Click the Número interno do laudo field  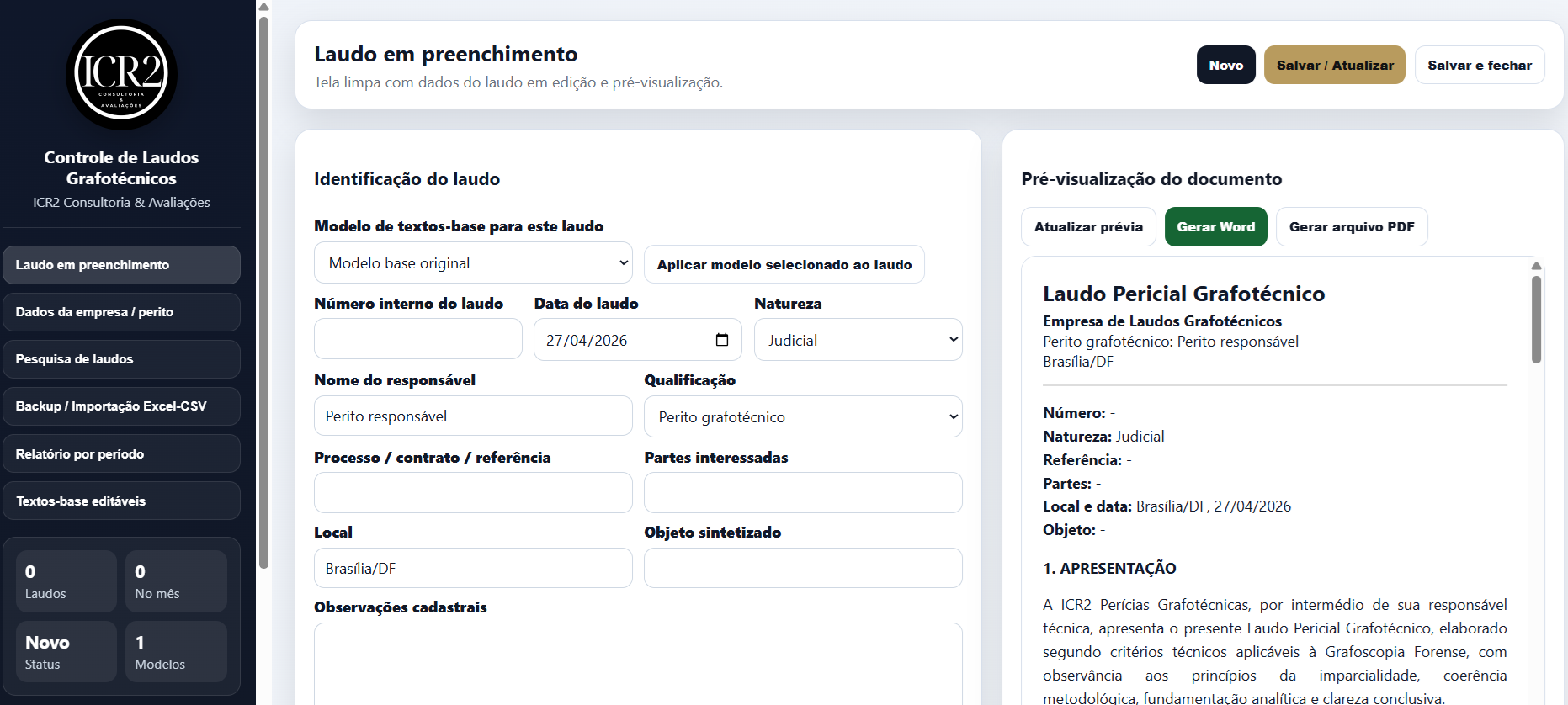417,340
